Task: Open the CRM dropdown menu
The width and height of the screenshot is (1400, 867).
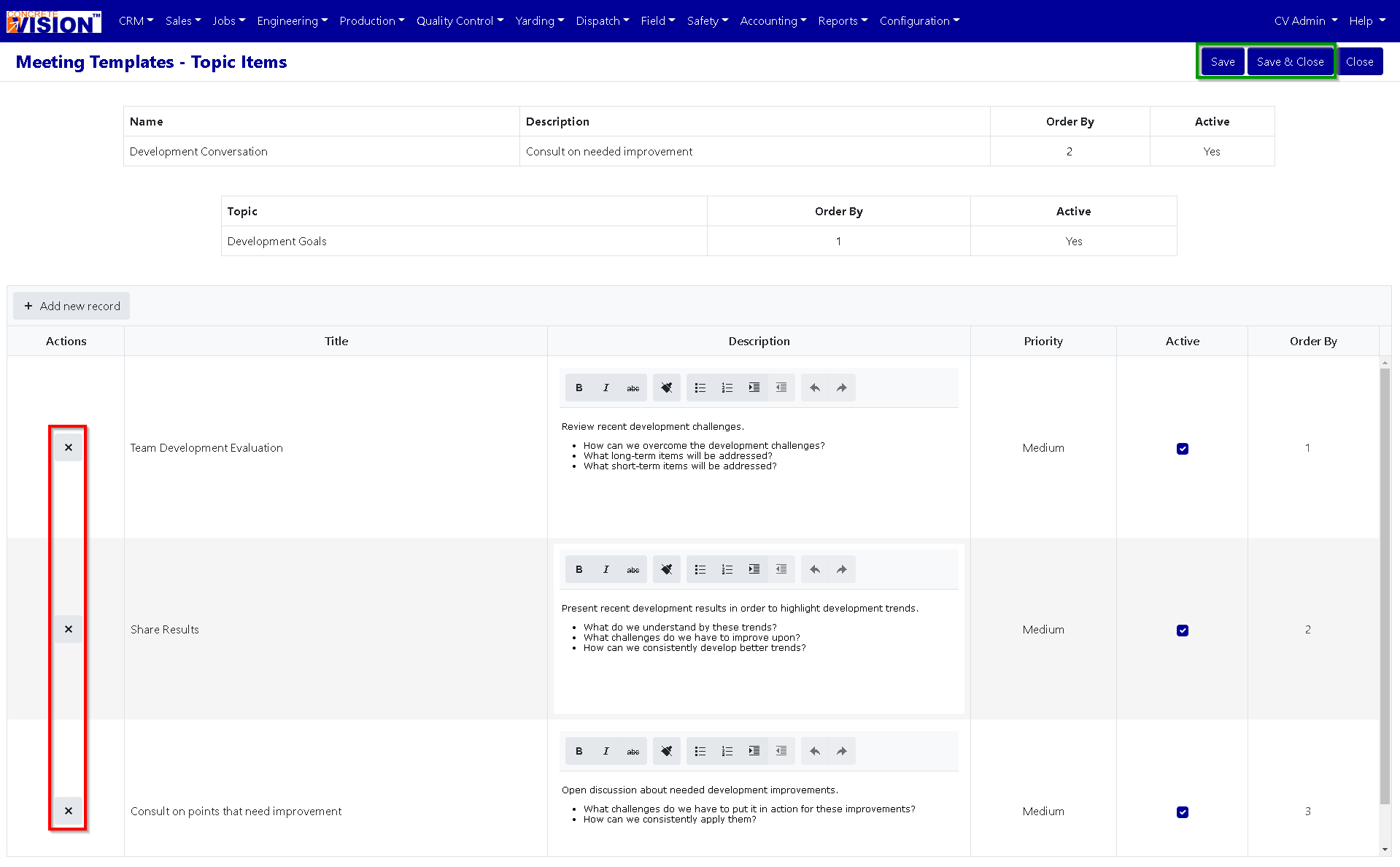Action: coord(136,20)
